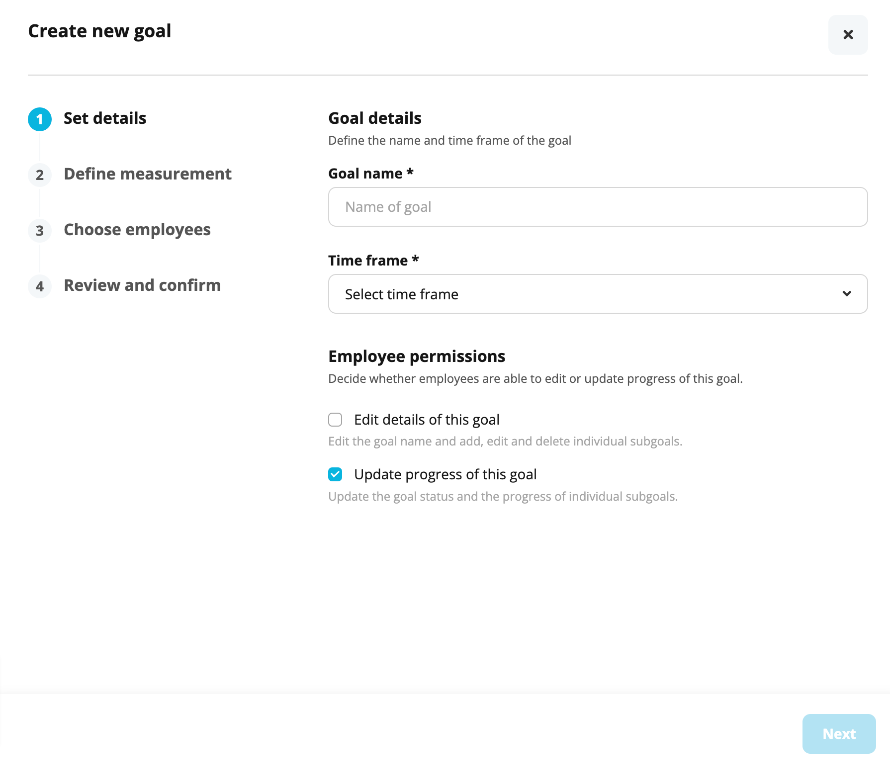Click the Goal name field label

point(371,174)
